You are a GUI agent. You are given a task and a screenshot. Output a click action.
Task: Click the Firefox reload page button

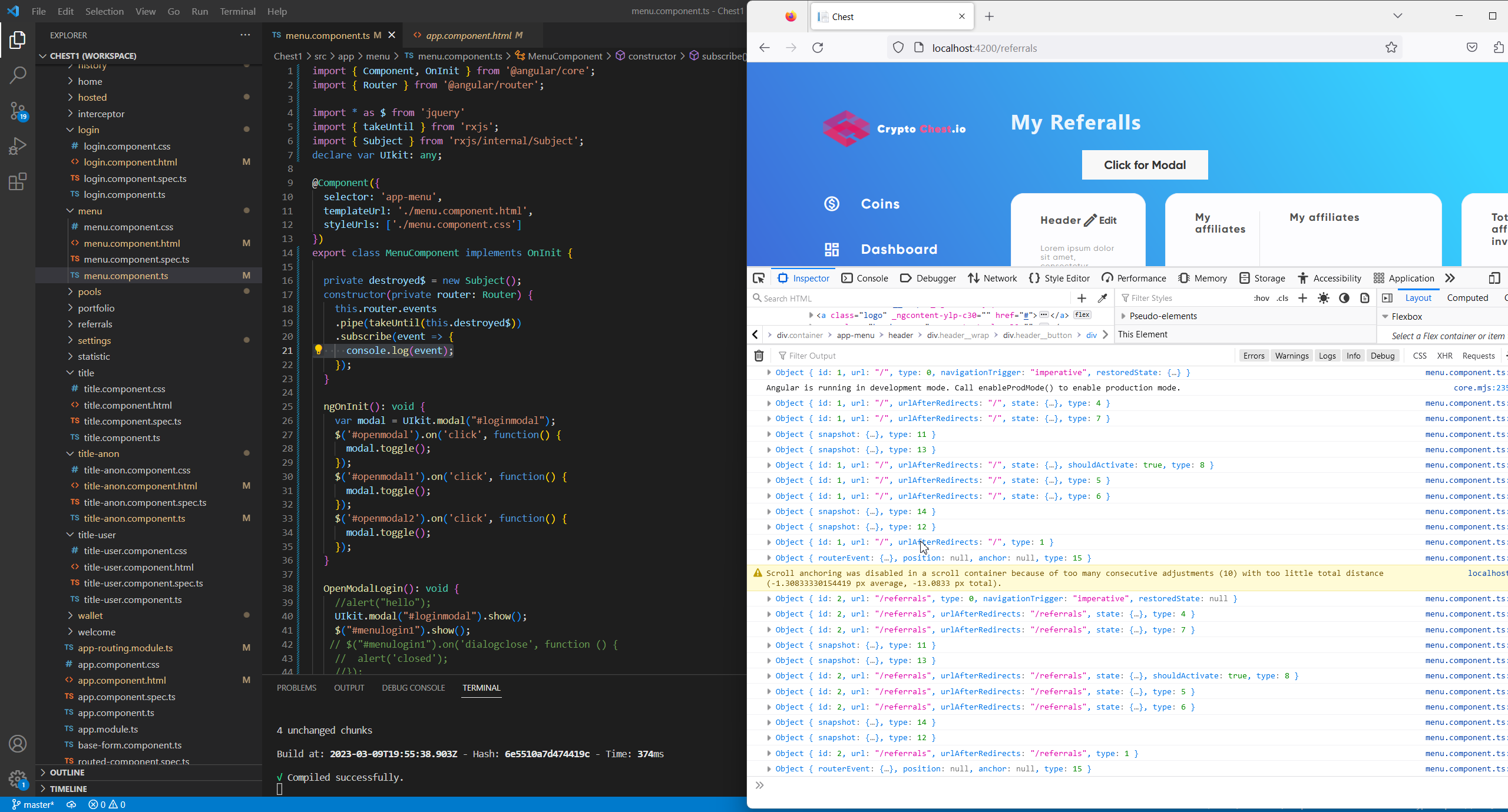click(818, 48)
